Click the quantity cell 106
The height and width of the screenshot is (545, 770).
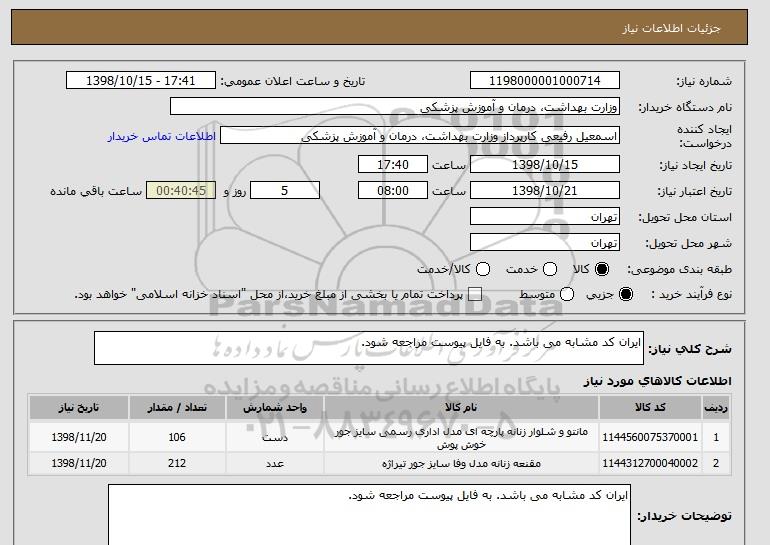click(x=177, y=437)
